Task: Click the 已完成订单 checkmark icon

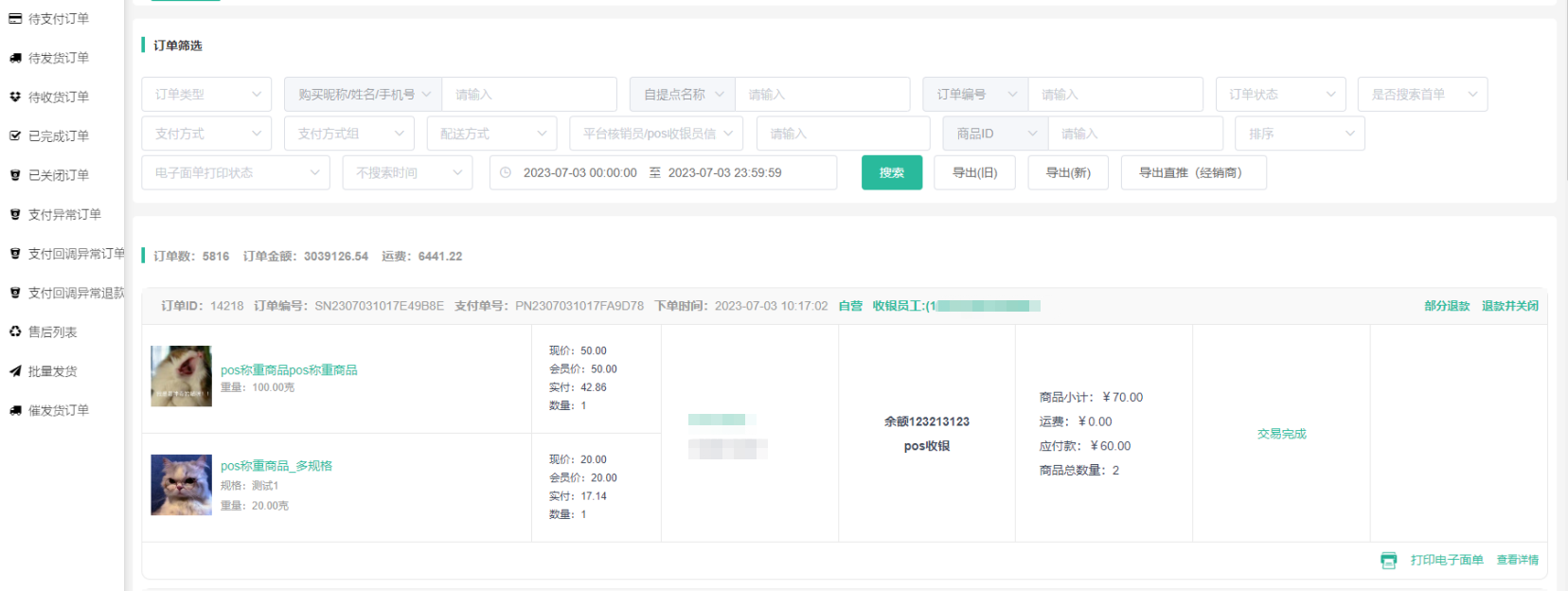Action: (15, 136)
